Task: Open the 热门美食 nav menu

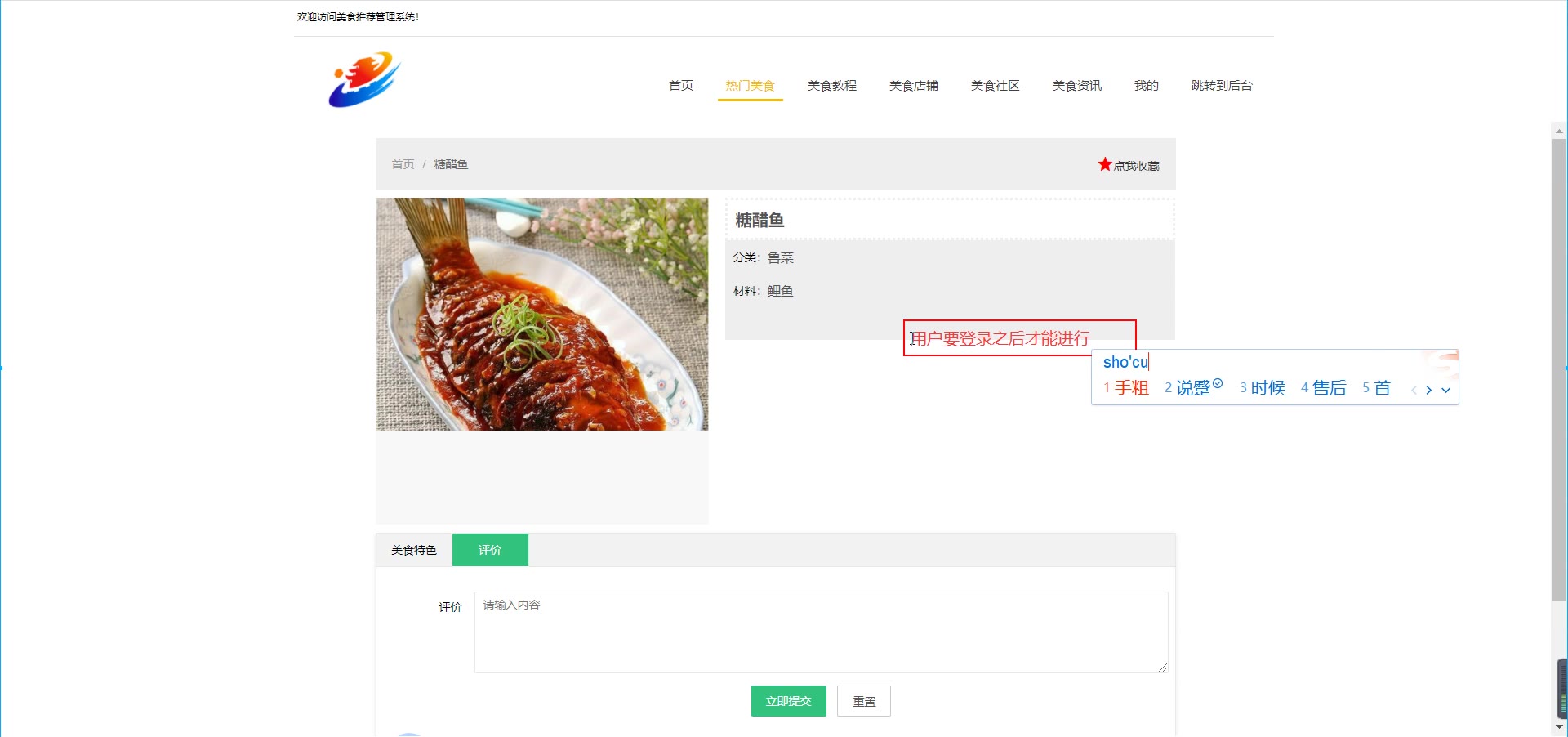Action: (x=750, y=86)
